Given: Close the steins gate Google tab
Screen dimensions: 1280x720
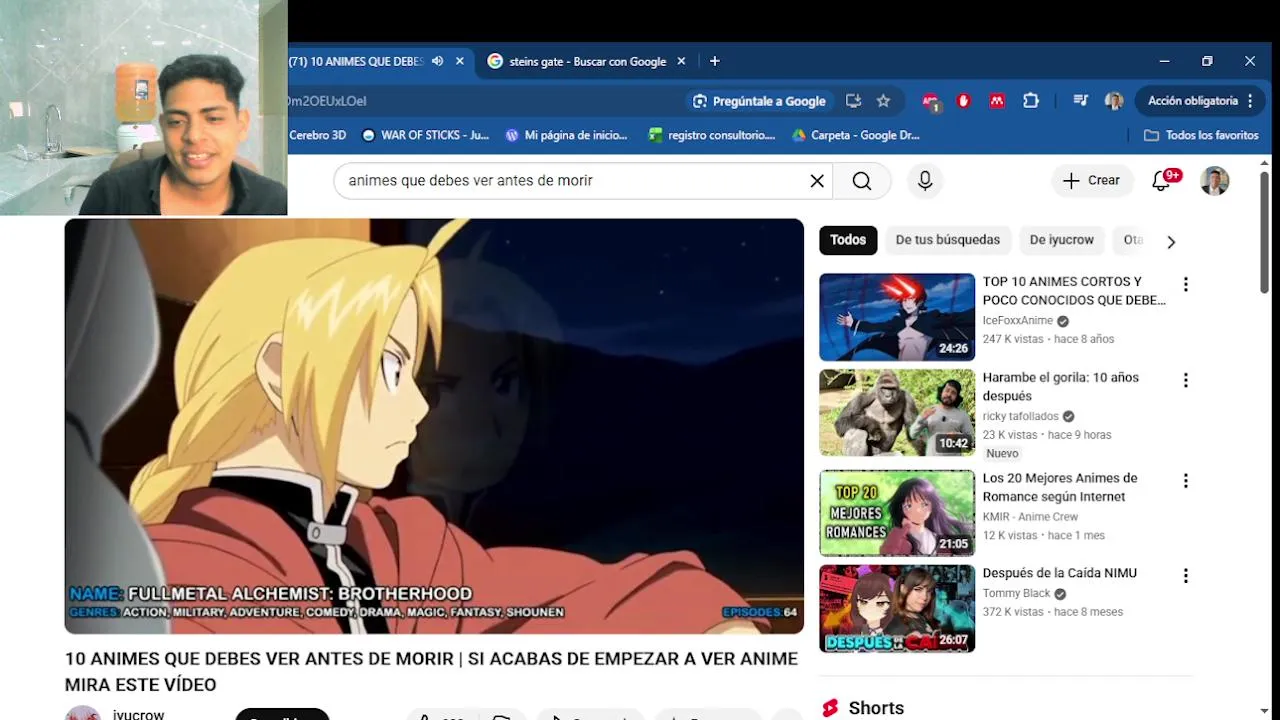Looking at the screenshot, I should click(681, 61).
